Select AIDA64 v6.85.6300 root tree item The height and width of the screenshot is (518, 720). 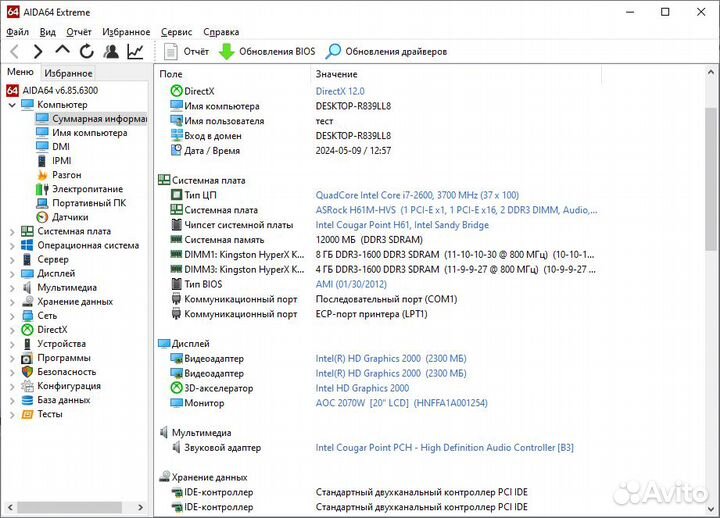(52, 90)
